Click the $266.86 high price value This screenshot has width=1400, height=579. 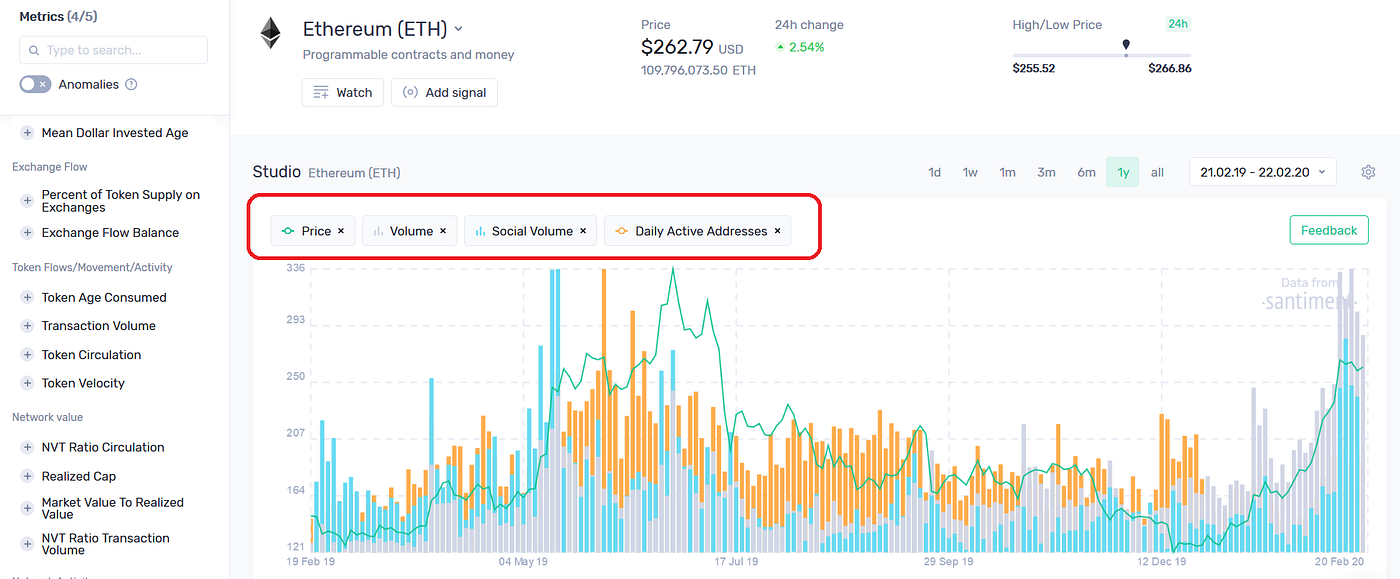(1170, 69)
